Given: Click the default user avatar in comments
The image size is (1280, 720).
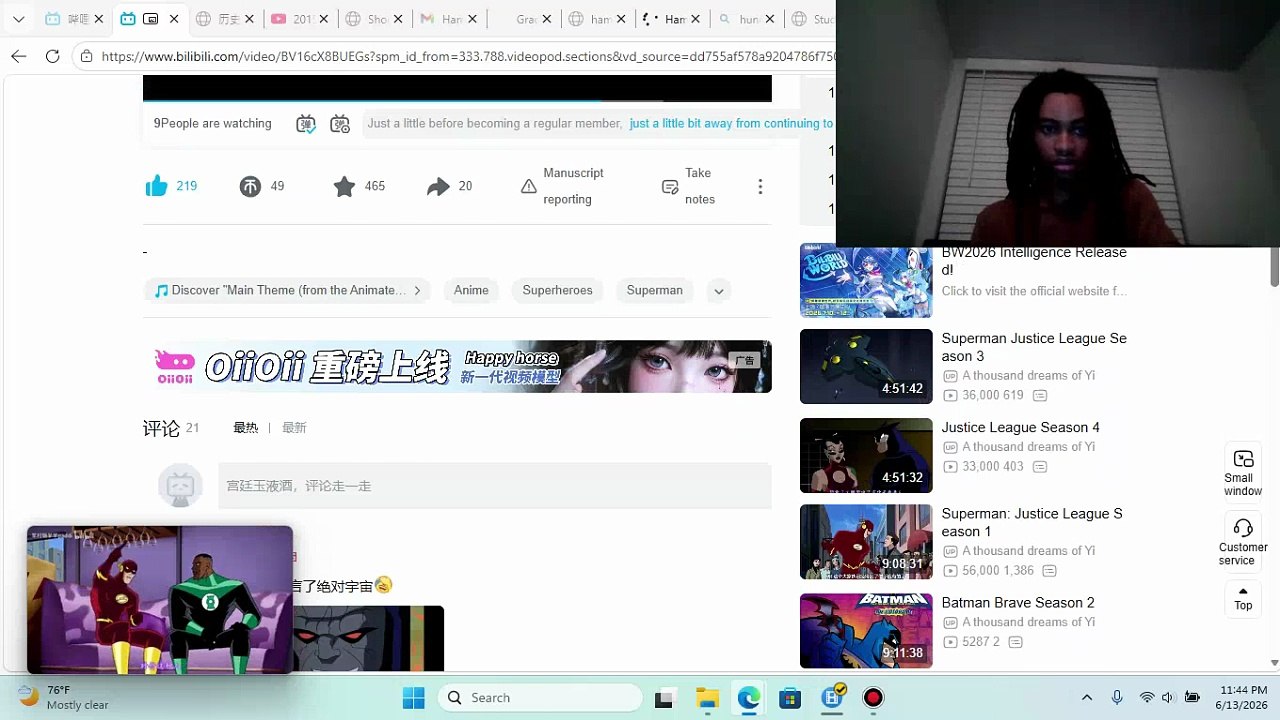Looking at the screenshot, I should click(x=180, y=486).
